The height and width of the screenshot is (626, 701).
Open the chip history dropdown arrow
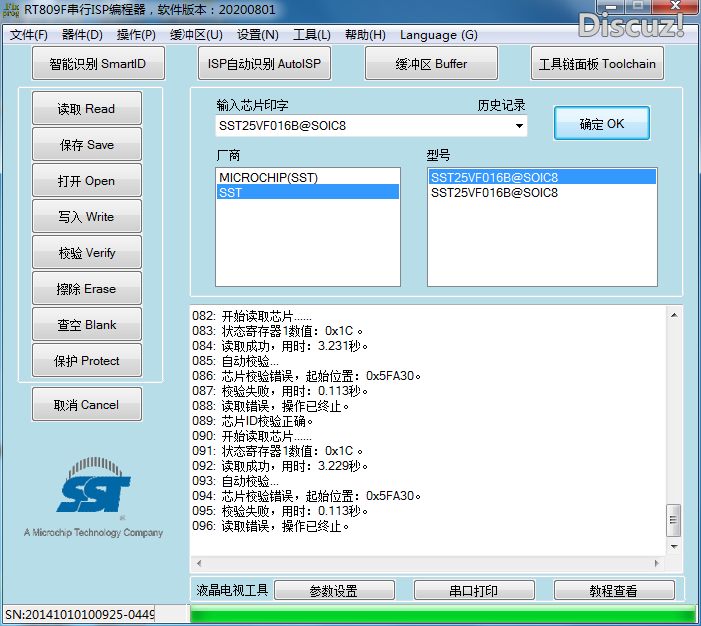point(519,126)
